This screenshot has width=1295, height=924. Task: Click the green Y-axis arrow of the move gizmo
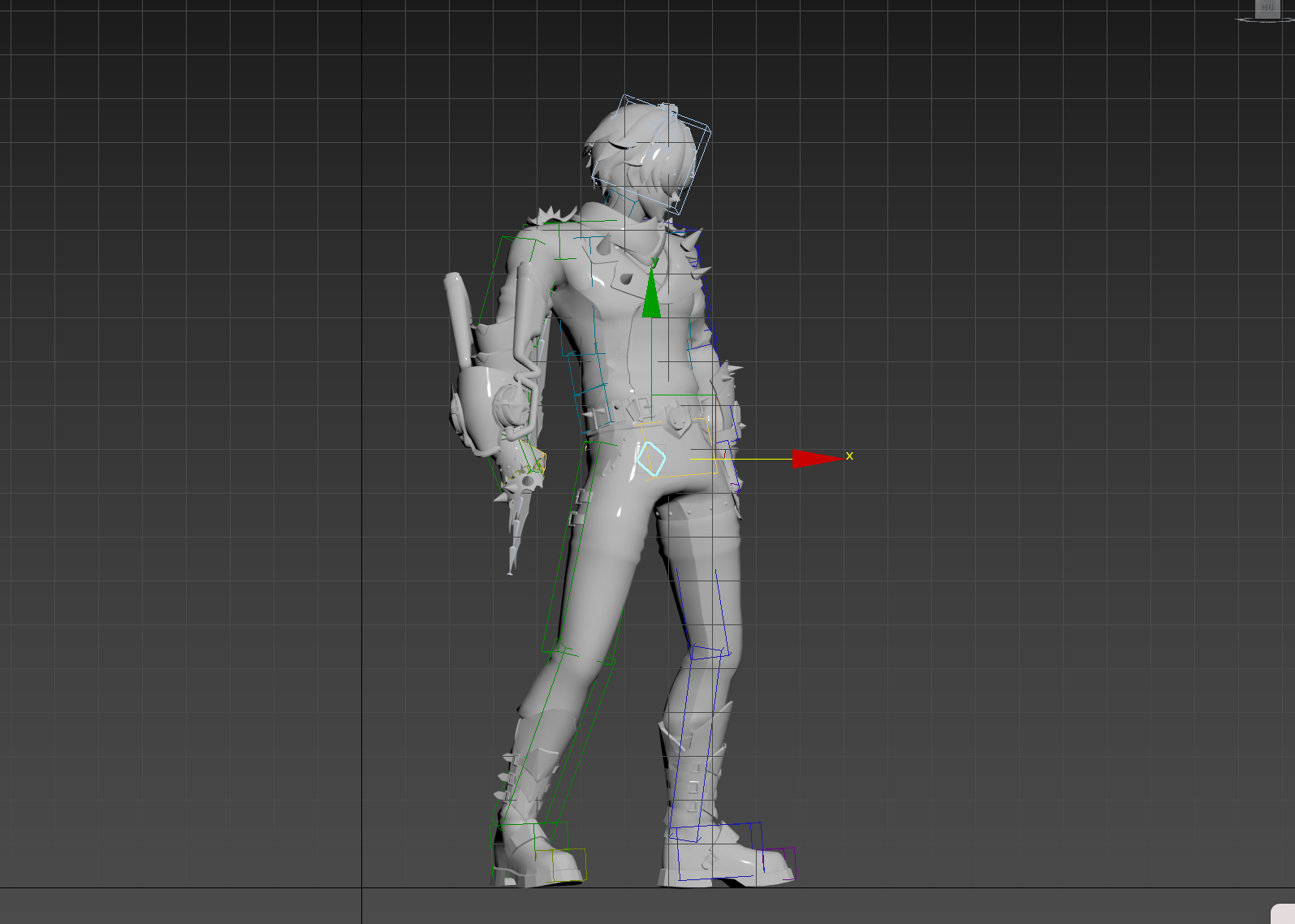651,294
